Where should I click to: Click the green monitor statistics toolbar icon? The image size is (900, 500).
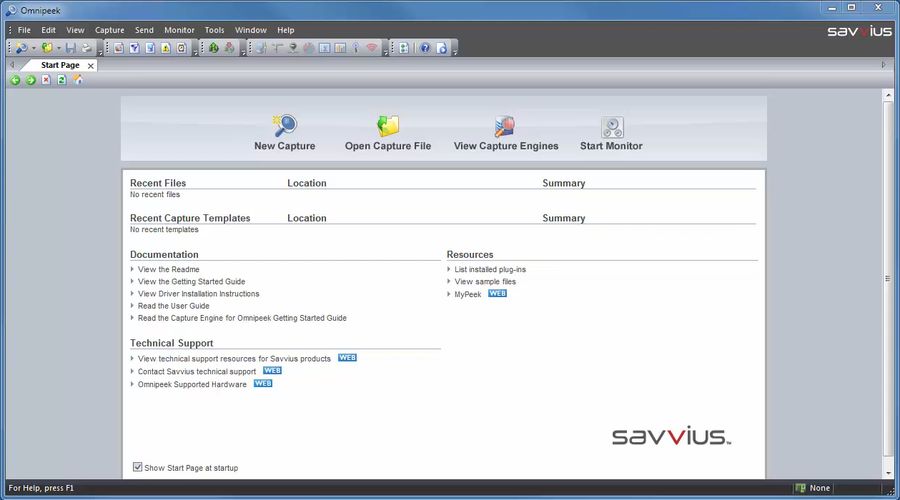click(214, 48)
